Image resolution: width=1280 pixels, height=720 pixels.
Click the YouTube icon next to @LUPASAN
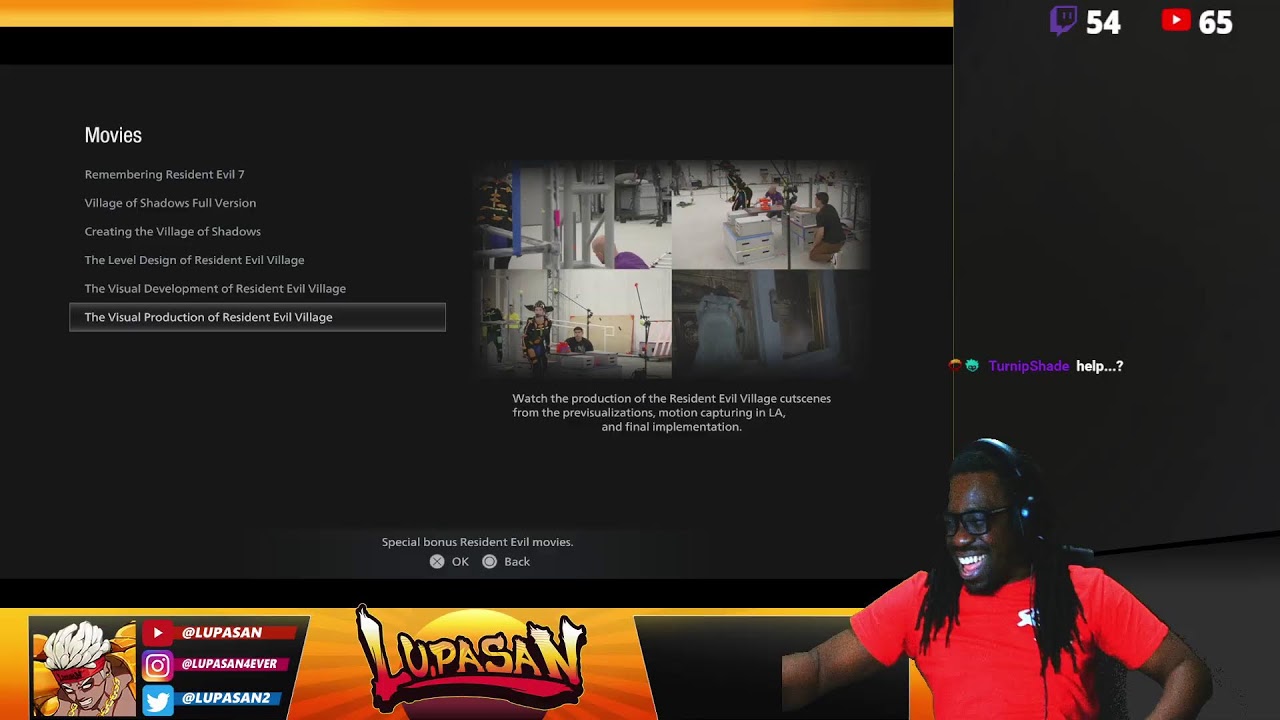tap(157, 633)
